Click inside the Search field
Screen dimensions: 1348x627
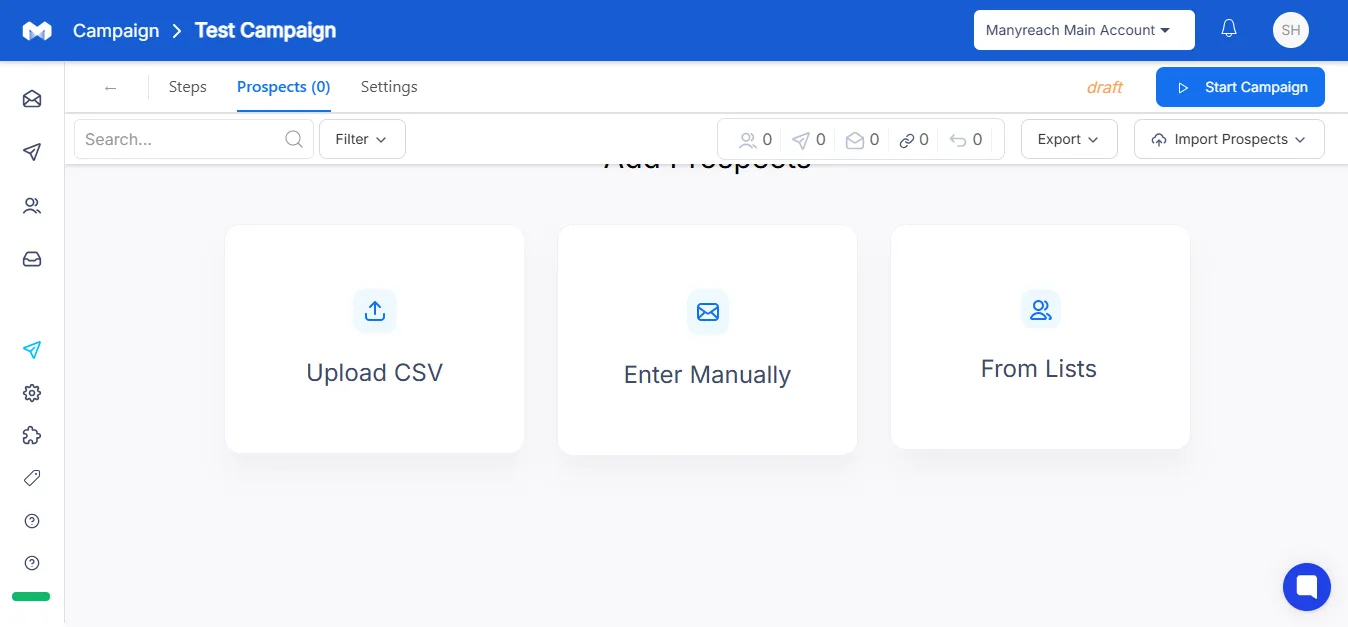[180, 139]
